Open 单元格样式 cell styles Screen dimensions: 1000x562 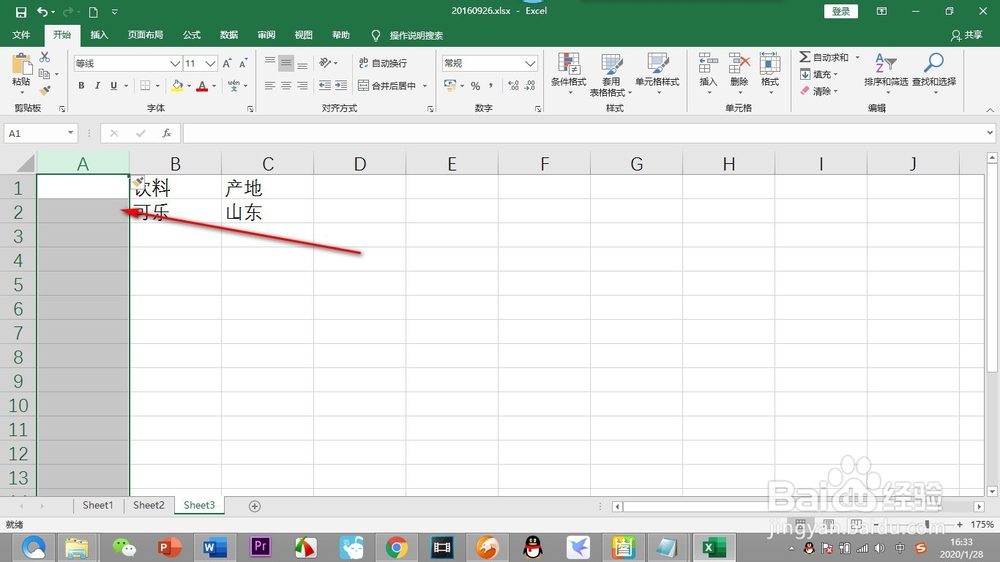pos(657,74)
